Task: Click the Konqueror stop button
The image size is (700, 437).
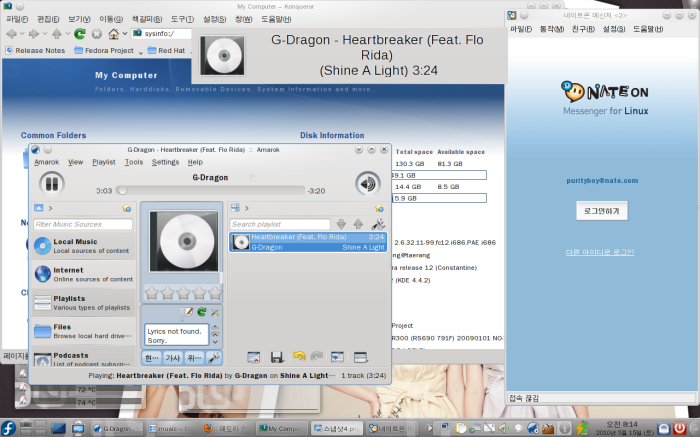Action: (97, 33)
